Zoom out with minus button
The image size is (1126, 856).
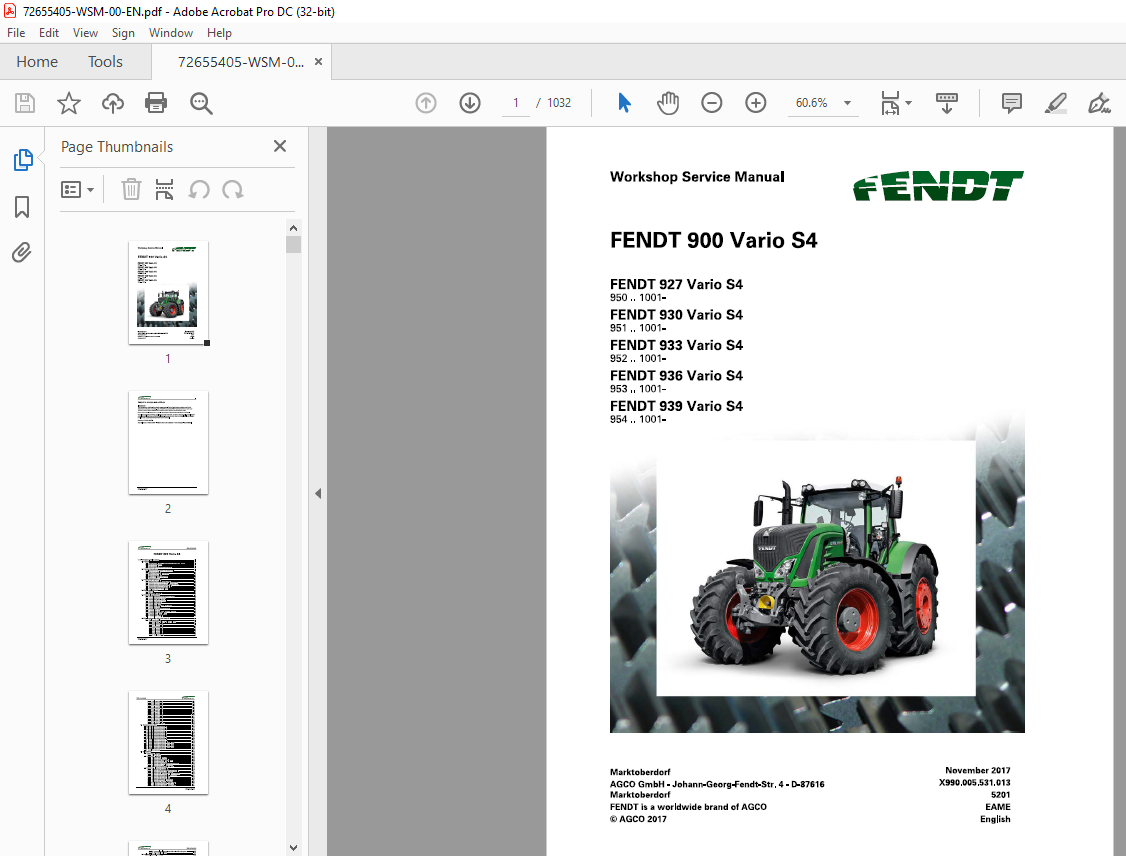tap(712, 103)
